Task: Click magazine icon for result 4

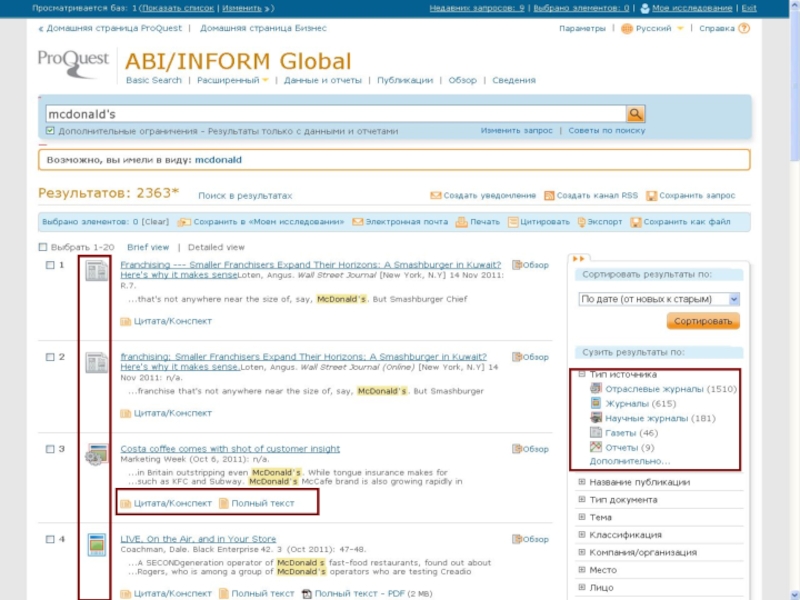Action: click(x=96, y=544)
